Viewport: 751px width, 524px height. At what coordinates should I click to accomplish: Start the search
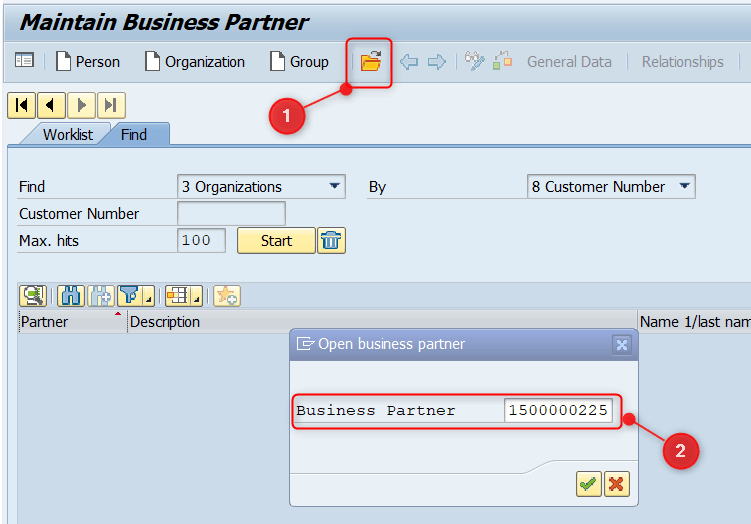tap(276, 240)
